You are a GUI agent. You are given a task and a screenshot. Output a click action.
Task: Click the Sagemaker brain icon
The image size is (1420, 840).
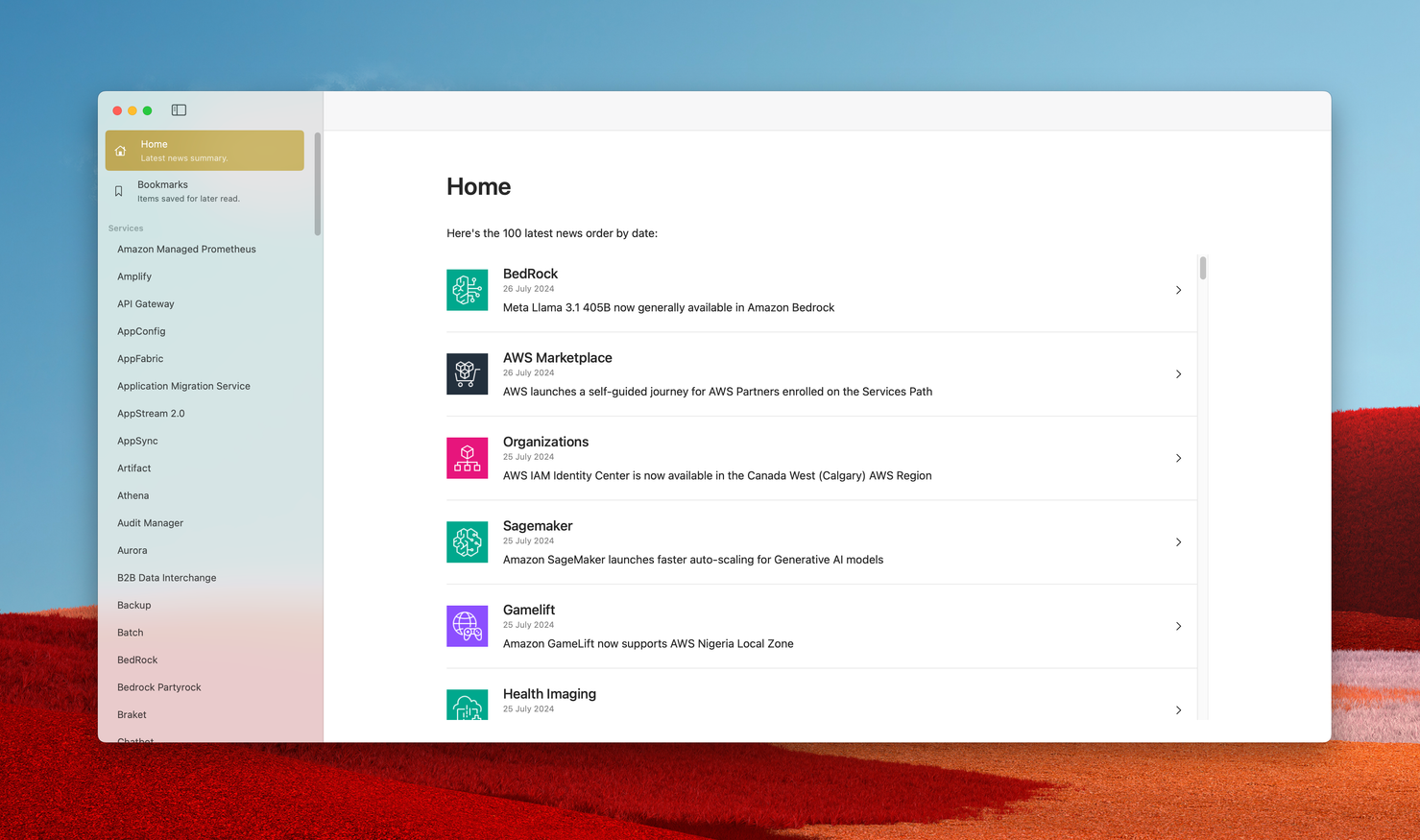tap(467, 542)
